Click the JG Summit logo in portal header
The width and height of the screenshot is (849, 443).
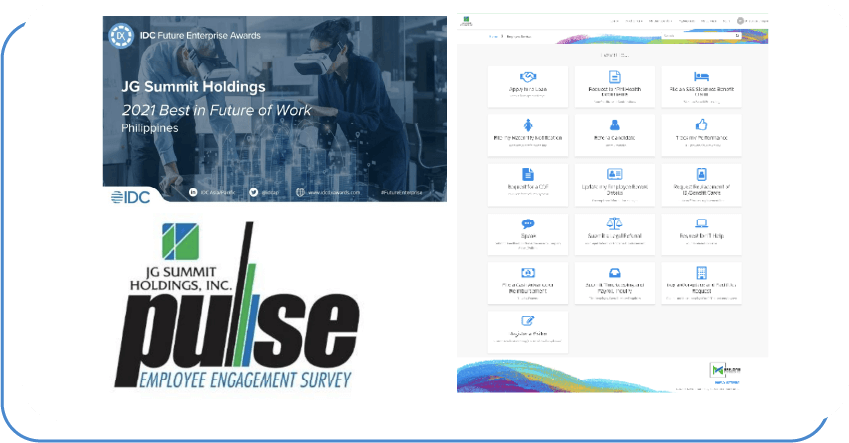(x=466, y=21)
